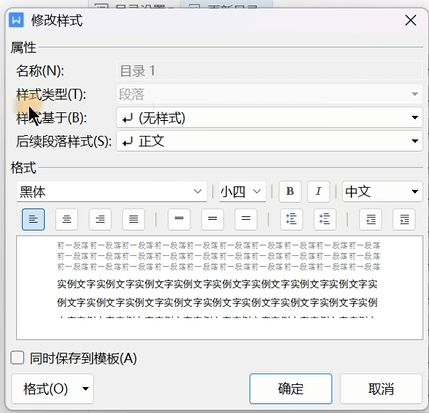Open the 样式类型 段落 dropdown

[269, 94]
